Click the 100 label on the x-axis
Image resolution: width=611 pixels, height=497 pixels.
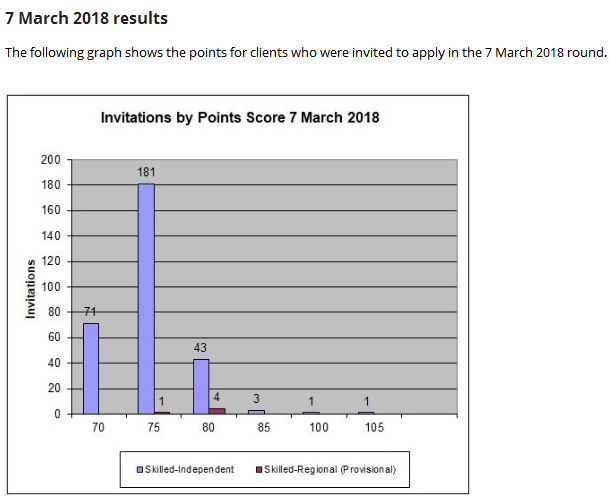[x=318, y=427]
